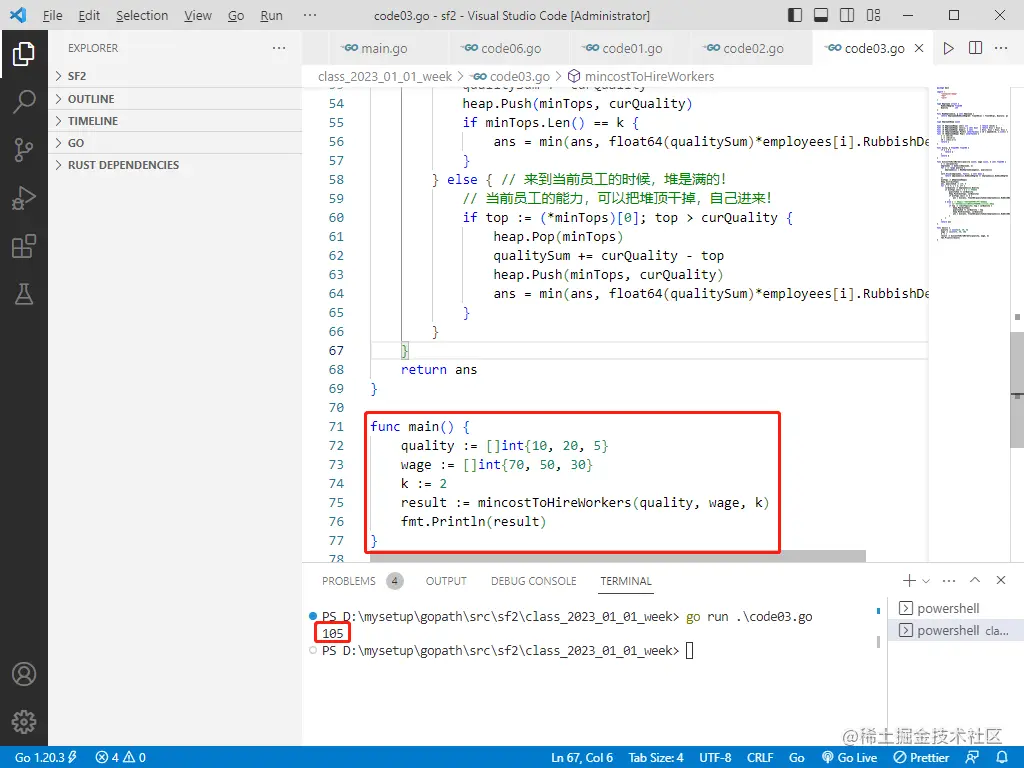Open editor More Actions ellipsis

pyautogui.click(x=1001, y=48)
